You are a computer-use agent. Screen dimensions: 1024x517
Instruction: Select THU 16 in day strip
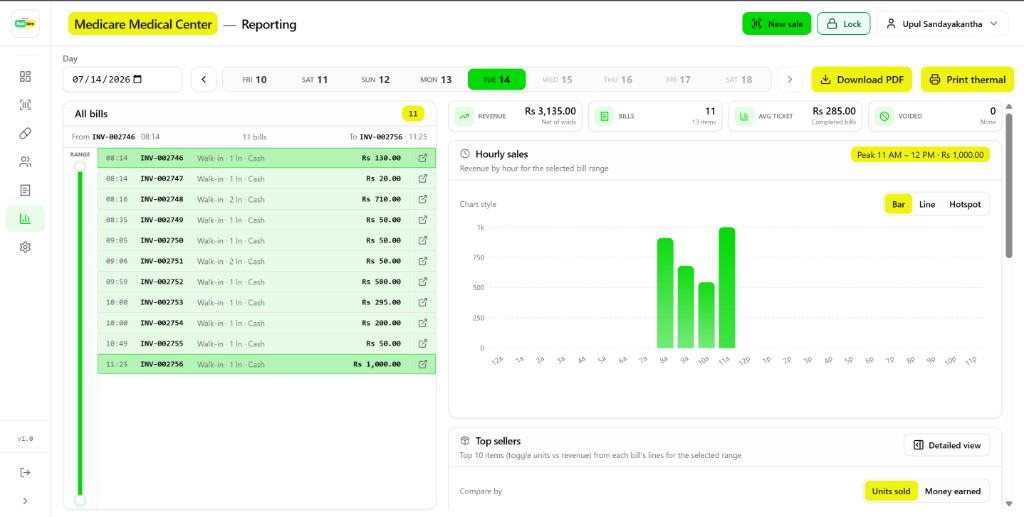[618, 80]
